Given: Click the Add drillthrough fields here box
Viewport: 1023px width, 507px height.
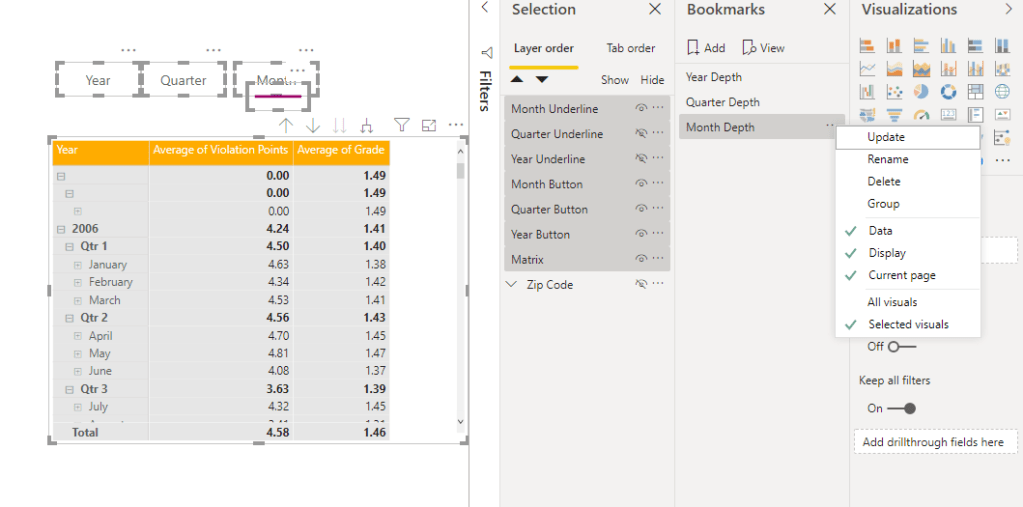Looking at the screenshot, I should pyautogui.click(x=935, y=442).
